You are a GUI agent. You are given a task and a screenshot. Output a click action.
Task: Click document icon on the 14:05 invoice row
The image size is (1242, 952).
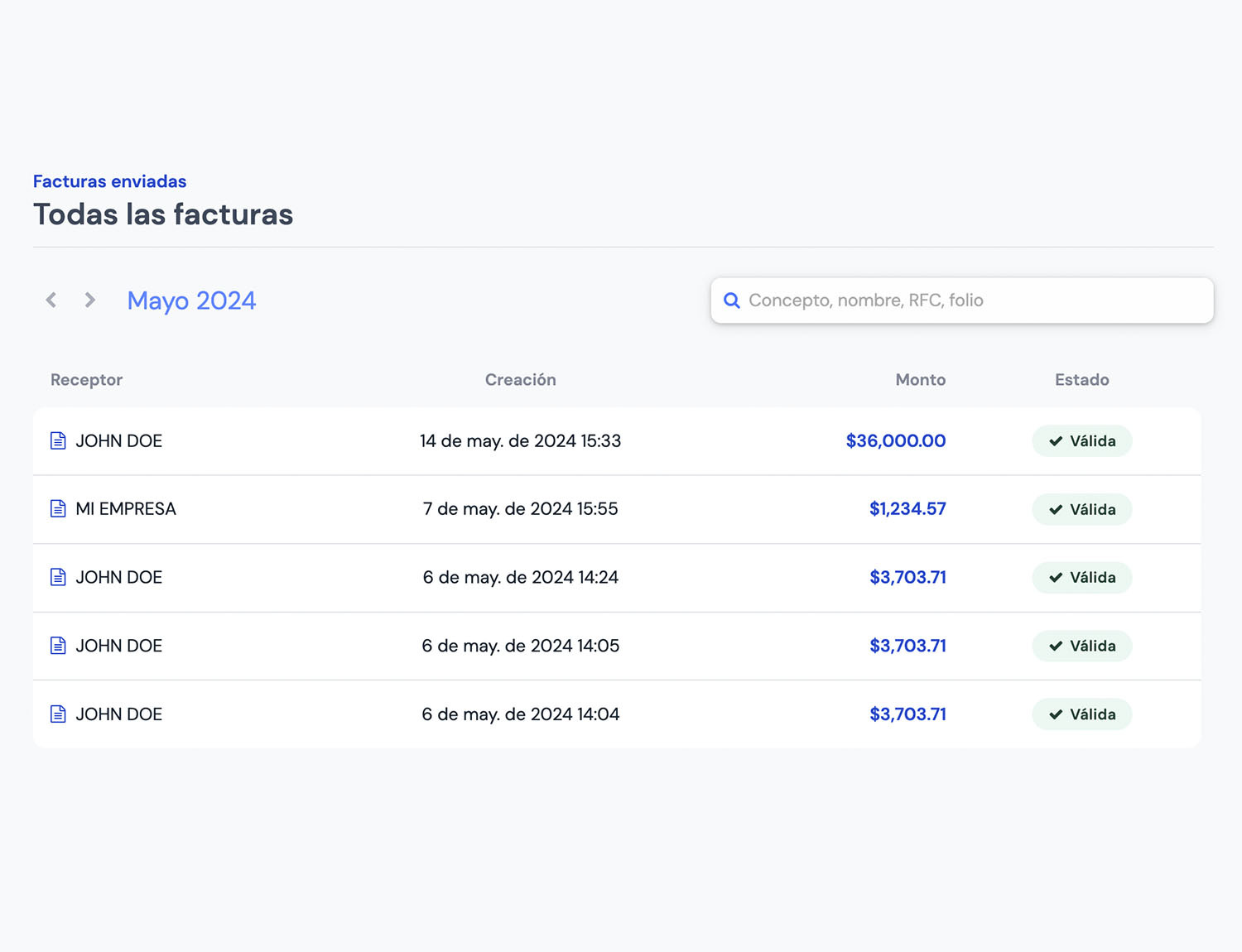(x=58, y=646)
